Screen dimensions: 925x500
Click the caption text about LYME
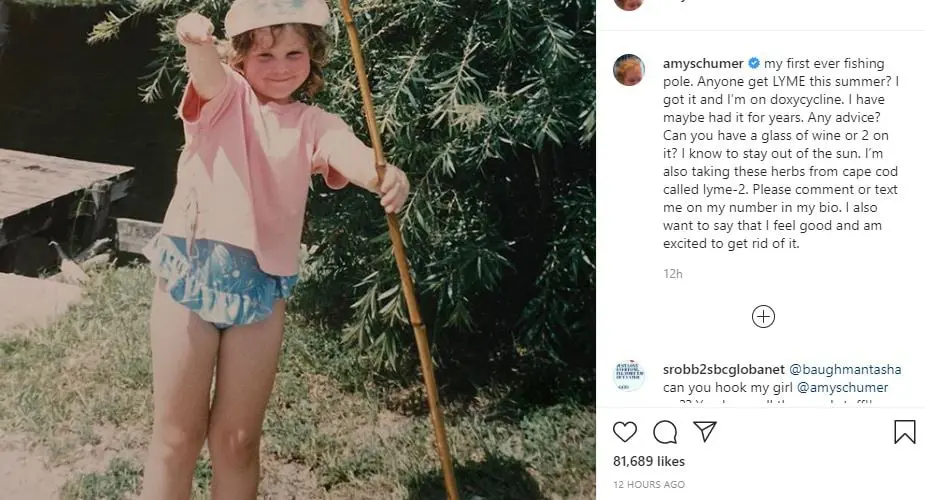click(781, 153)
